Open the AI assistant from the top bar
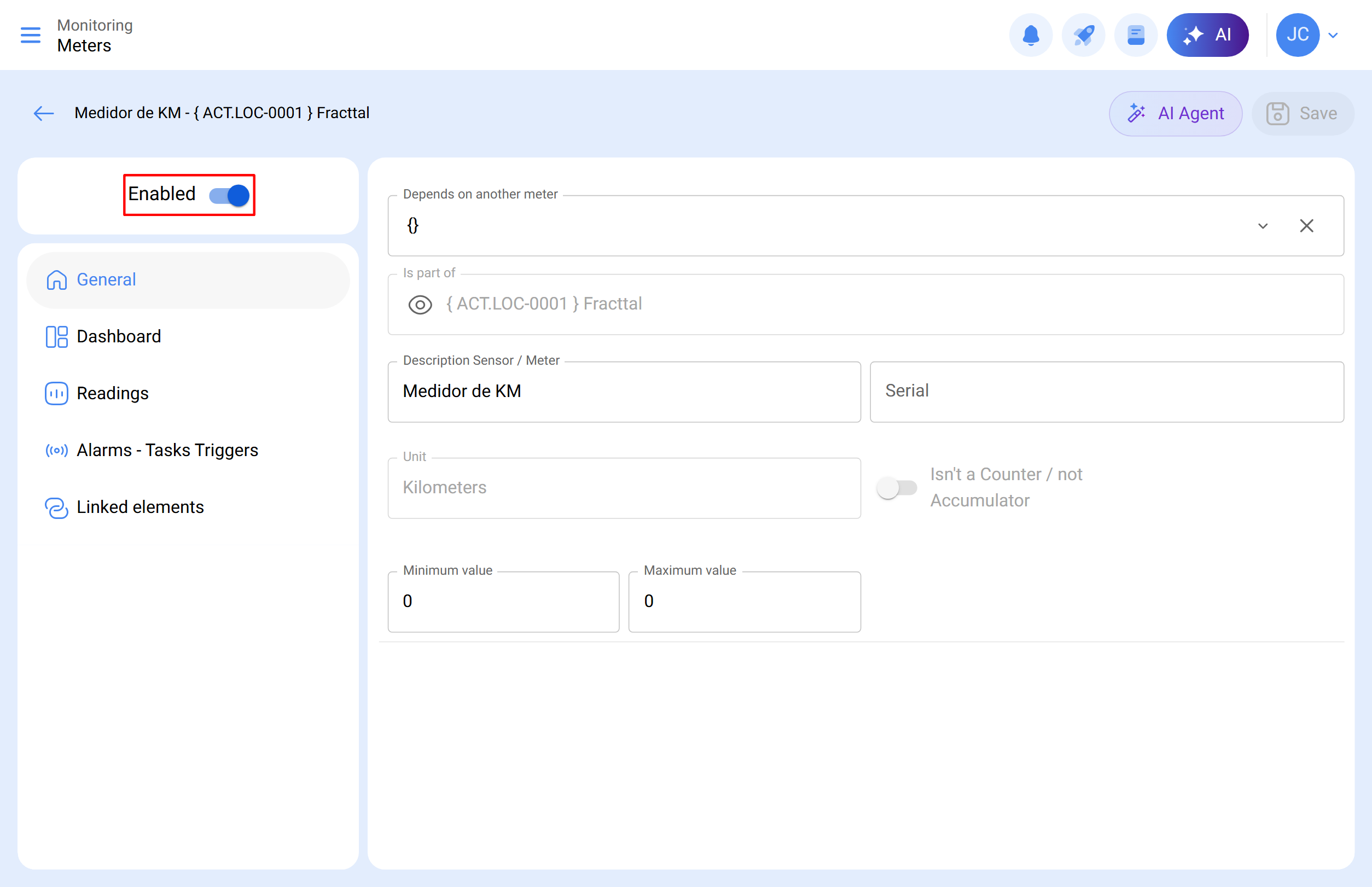1372x887 pixels. (1207, 34)
